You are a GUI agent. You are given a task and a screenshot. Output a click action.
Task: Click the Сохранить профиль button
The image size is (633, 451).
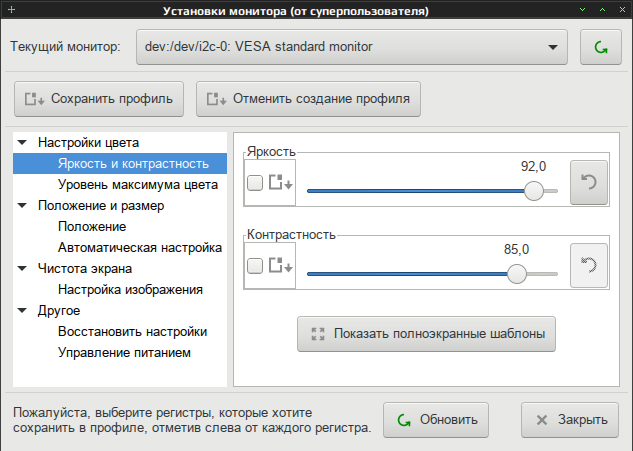tap(99, 99)
